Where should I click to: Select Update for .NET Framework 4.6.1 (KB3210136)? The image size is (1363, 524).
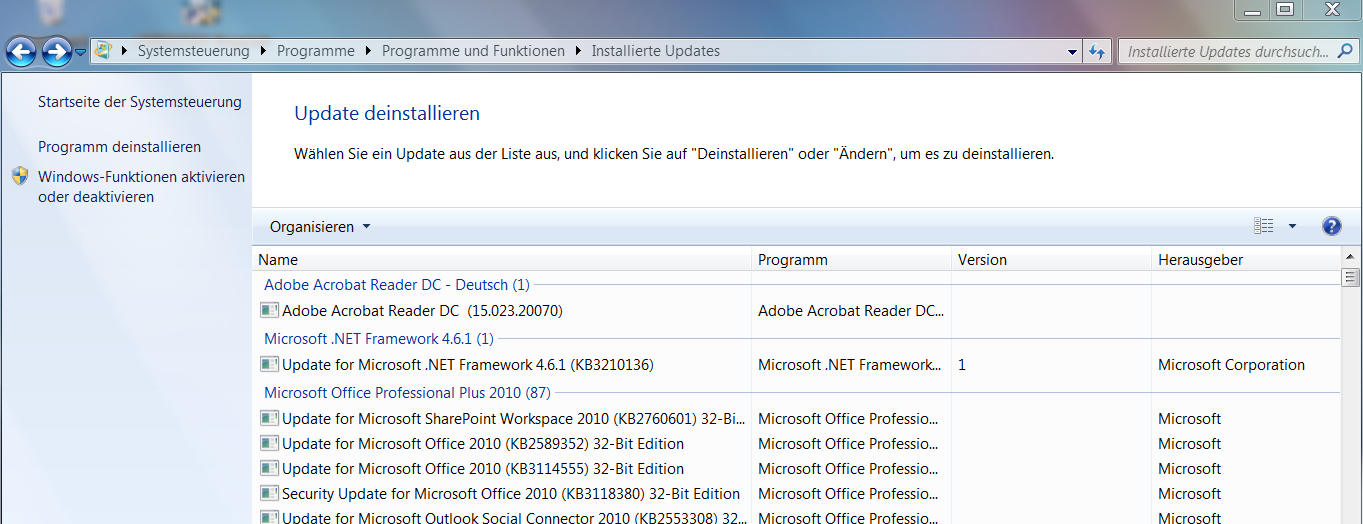tap(467, 365)
